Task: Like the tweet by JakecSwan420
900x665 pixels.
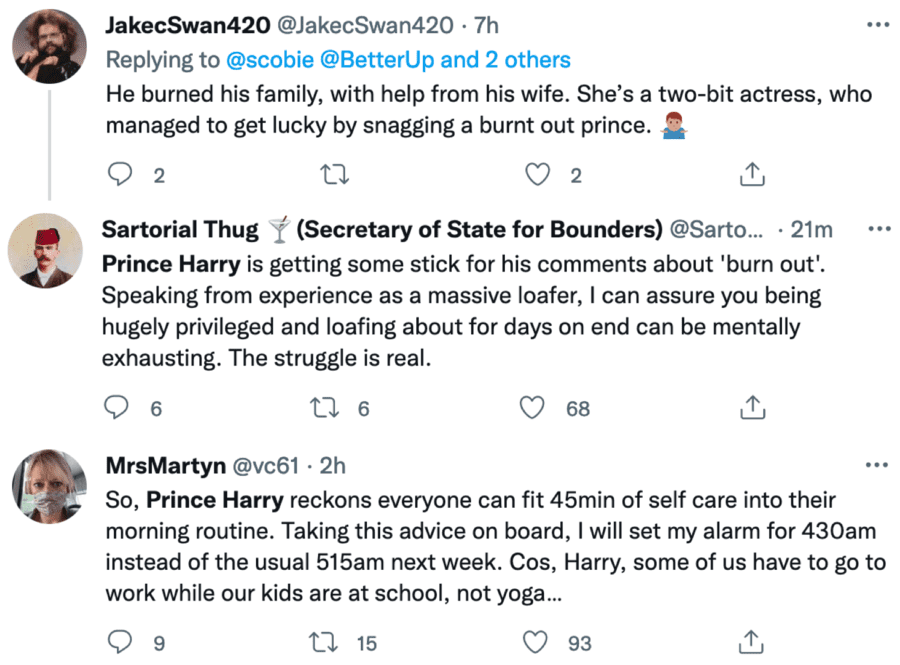Action: 538,175
